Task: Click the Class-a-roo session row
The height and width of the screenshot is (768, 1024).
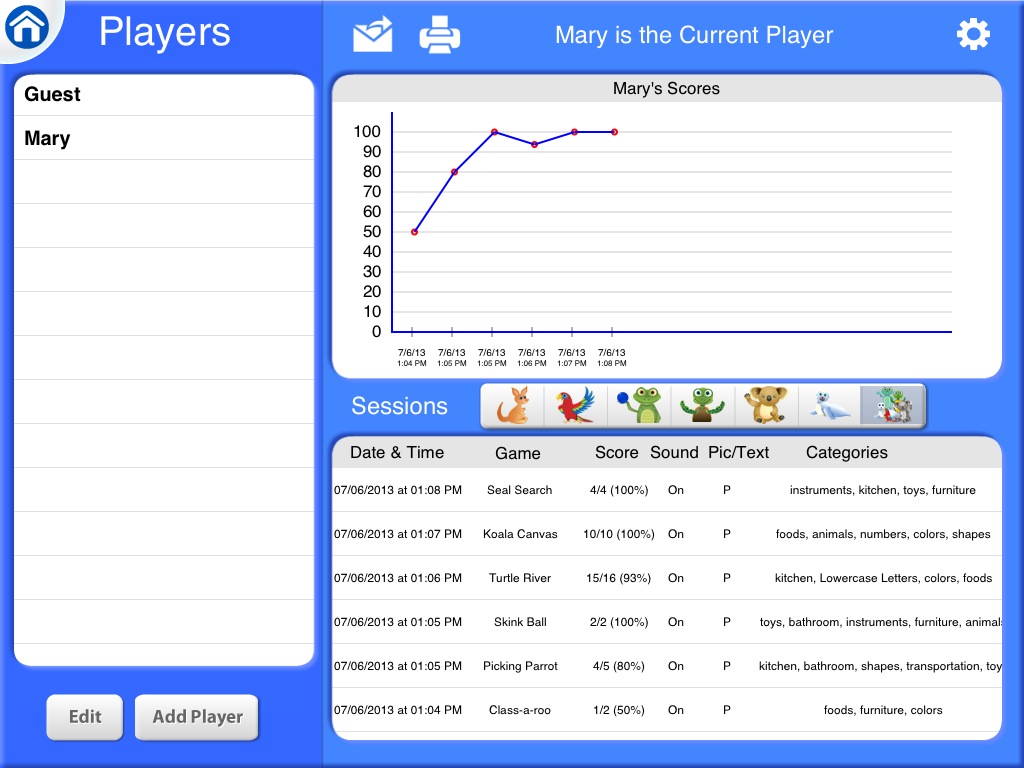Action: [x=666, y=710]
